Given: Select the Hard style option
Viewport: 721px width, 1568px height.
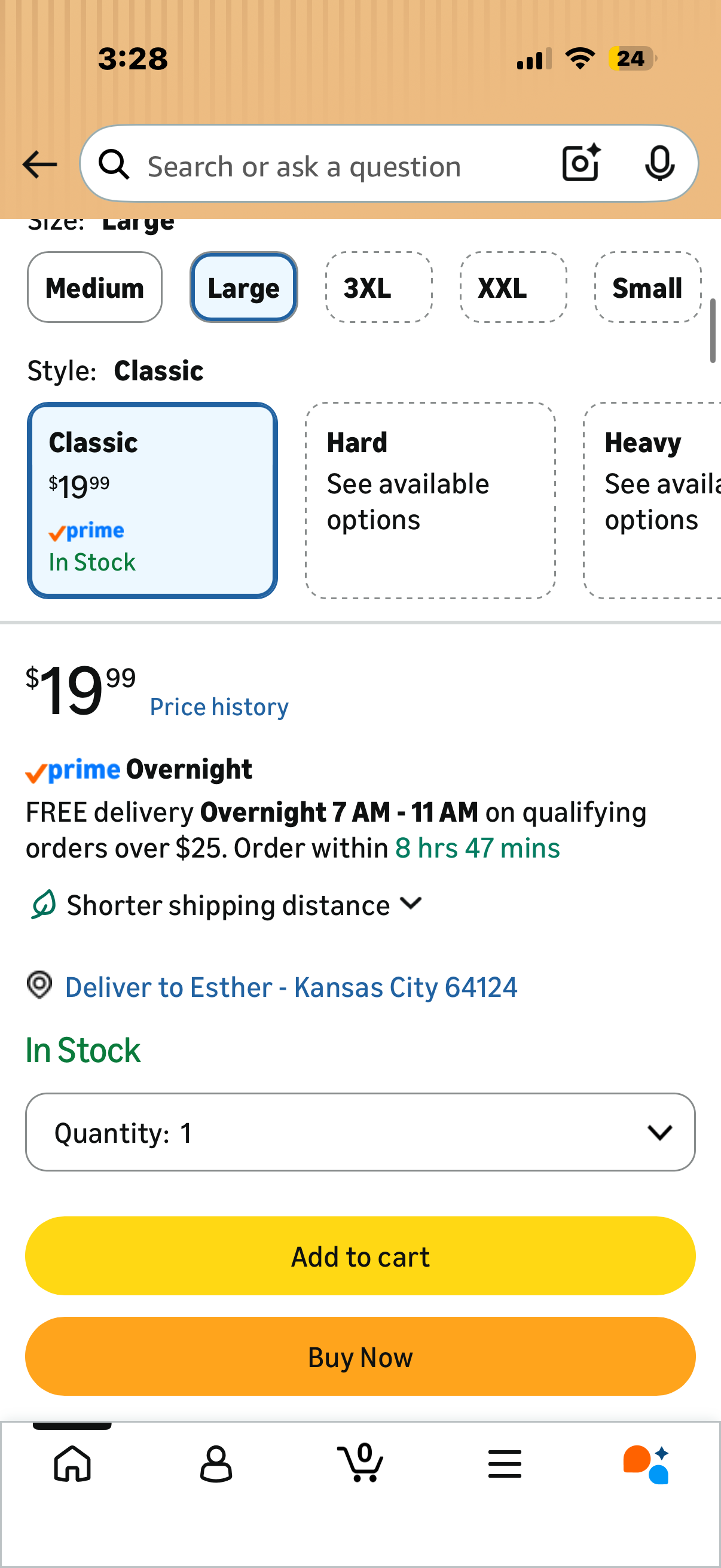Looking at the screenshot, I should (x=430, y=501).
